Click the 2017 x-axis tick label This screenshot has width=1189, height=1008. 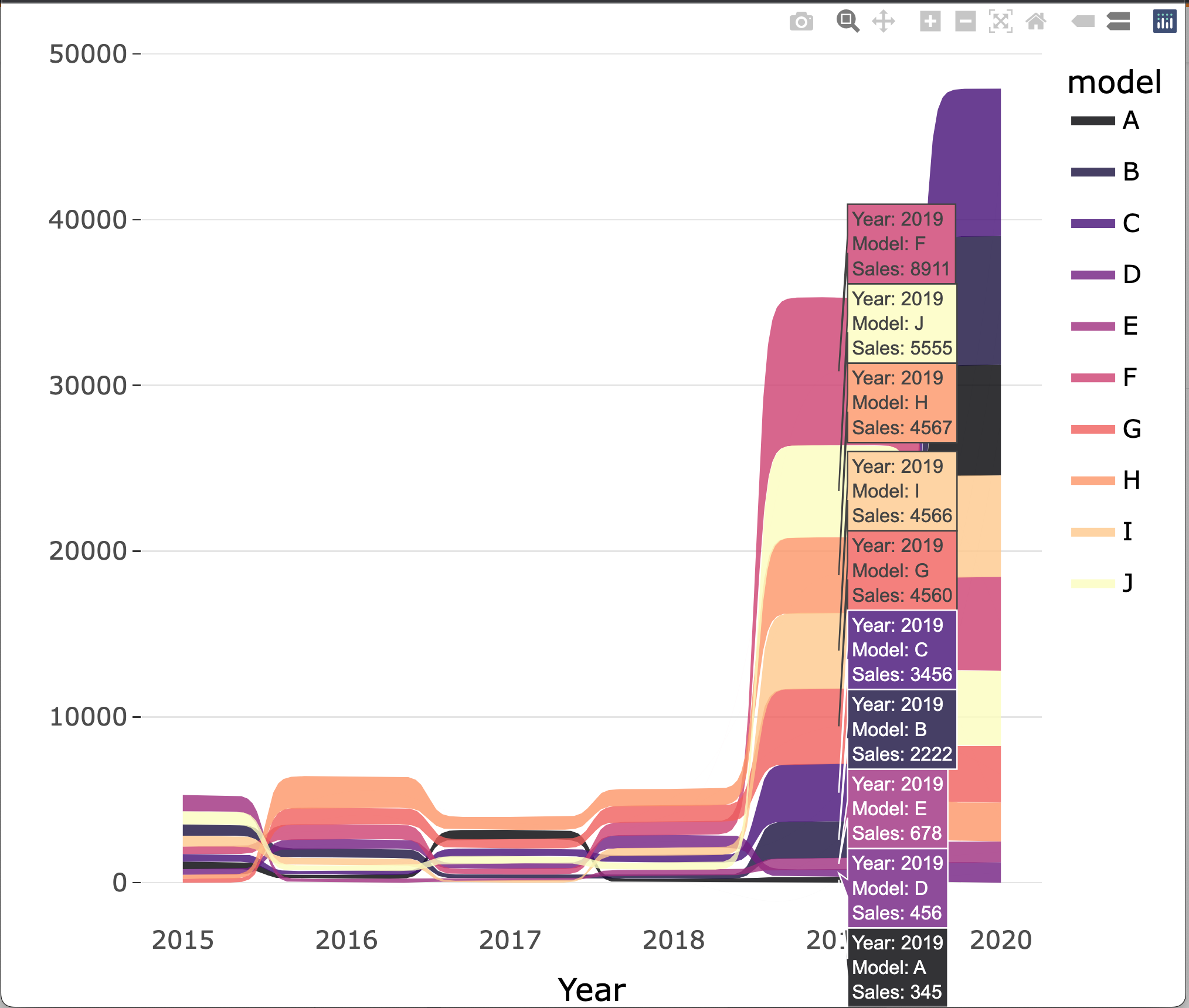(510, 940)
